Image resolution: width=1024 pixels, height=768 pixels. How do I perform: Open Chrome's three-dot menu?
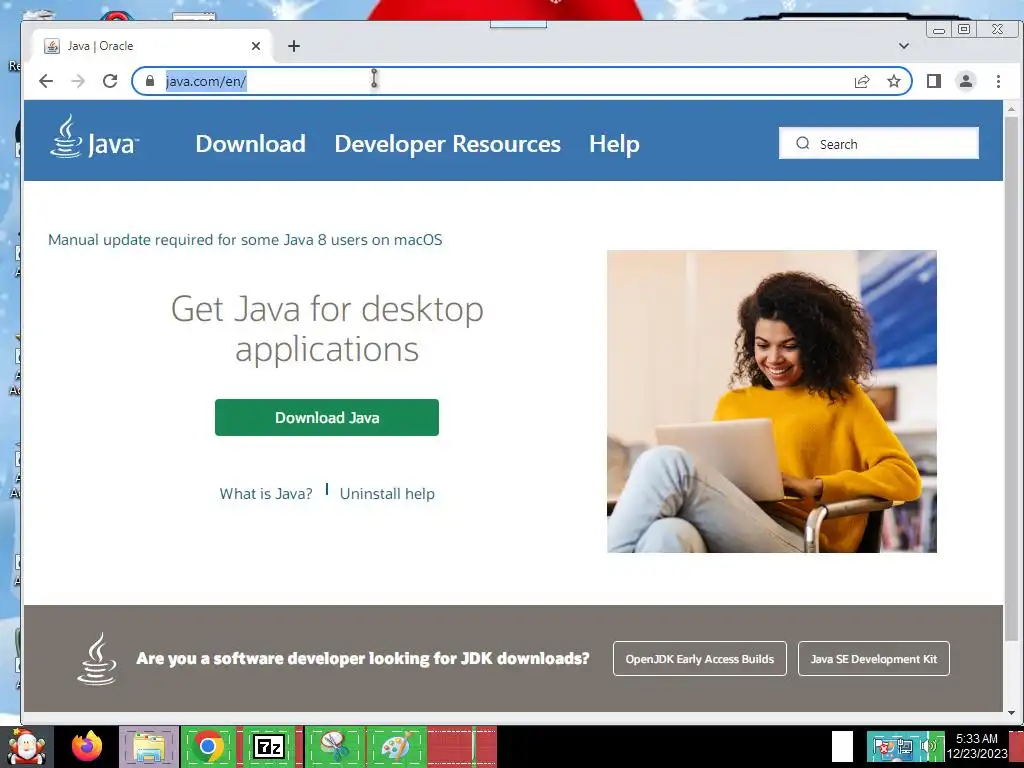pyautogui.click(x=998, y=81)
